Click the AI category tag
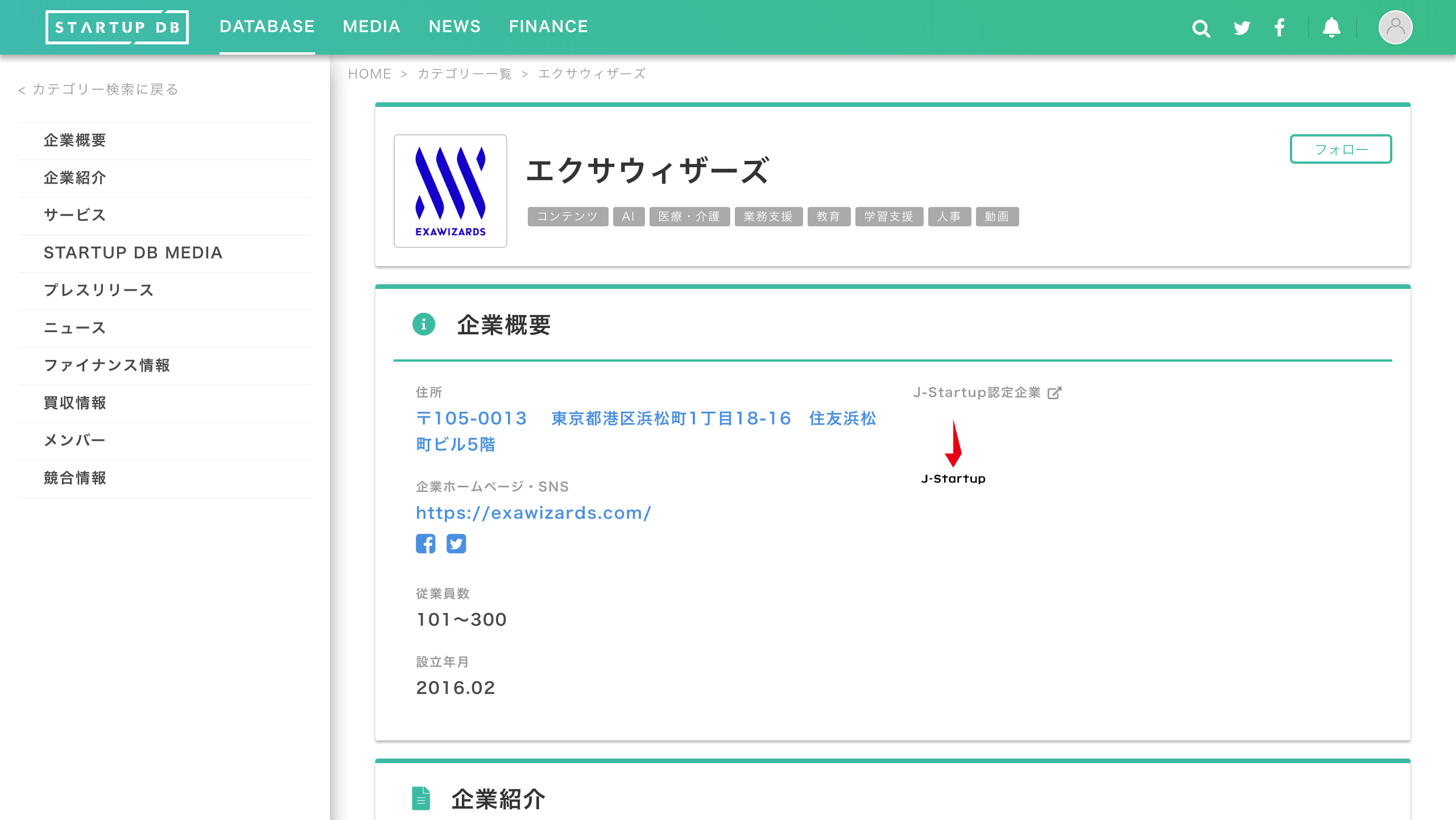The width and height of the screenshot is (1456, 820). [628, 217]
